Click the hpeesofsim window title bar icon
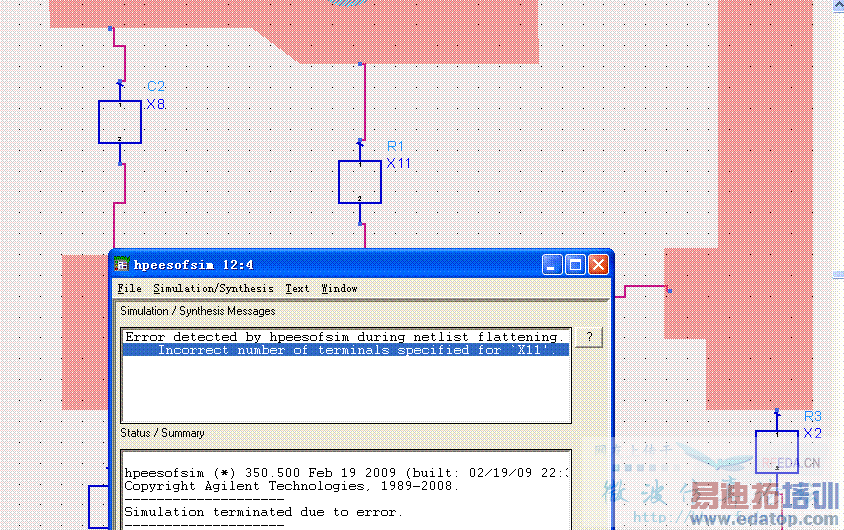This screenshot has width=844, height=530. [x=122, y=264]
